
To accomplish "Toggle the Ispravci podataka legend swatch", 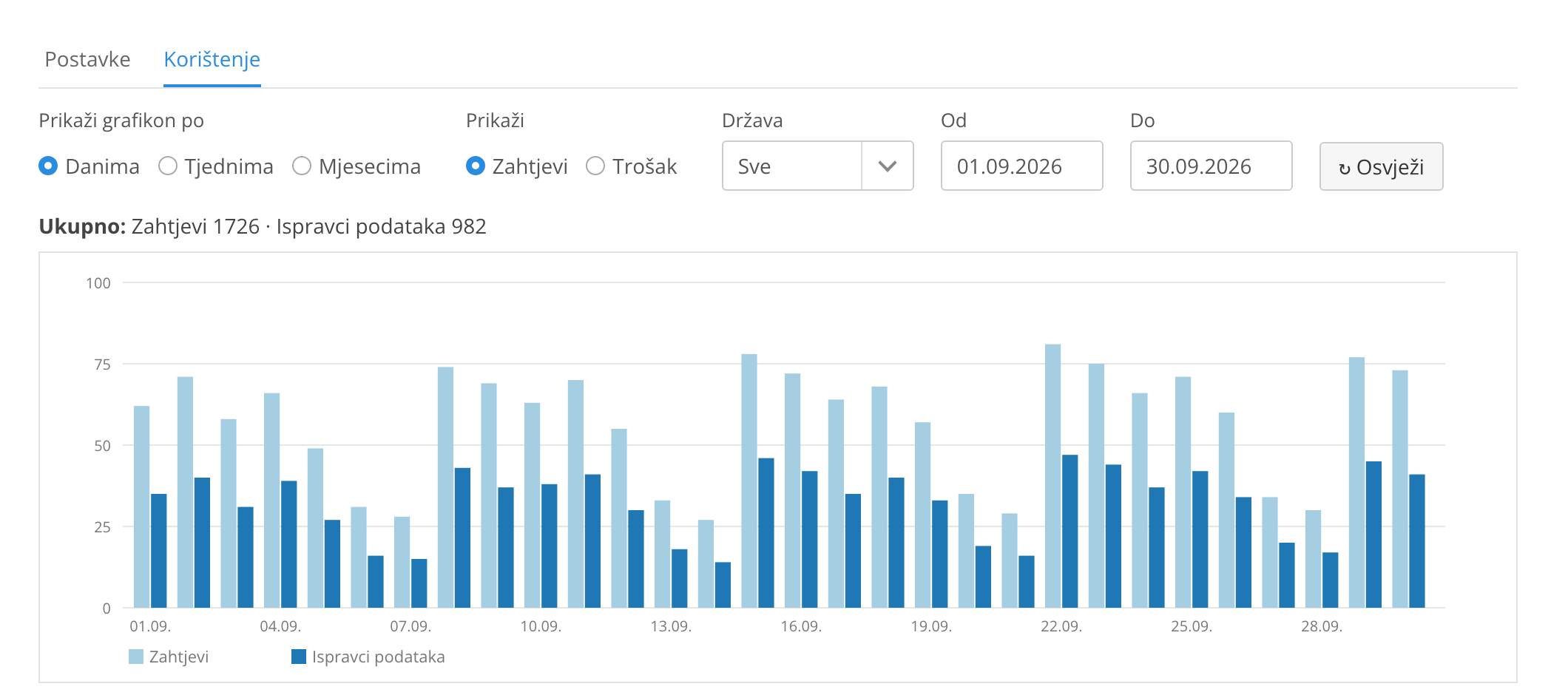I will tap(299, 657).
